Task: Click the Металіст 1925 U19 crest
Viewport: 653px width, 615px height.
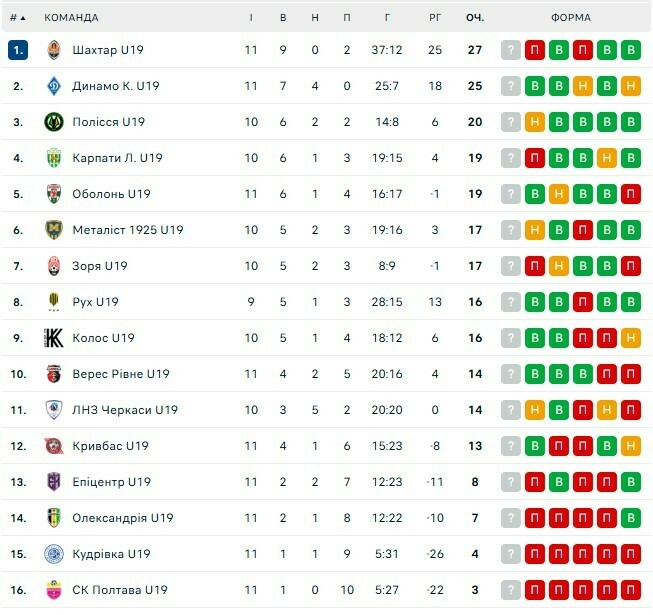Action: coord(54,230)
